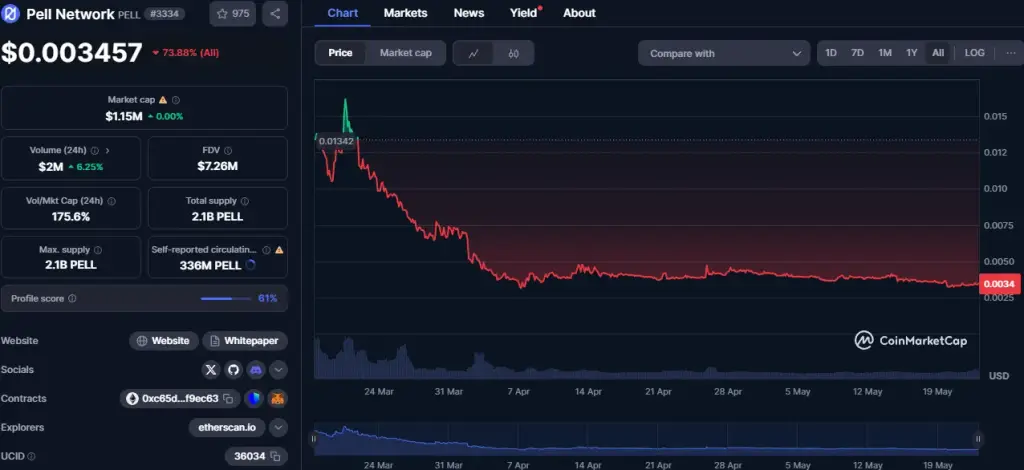
Task: Select the Price toggle
Action: pyautogui.click(x=340, y=53)
